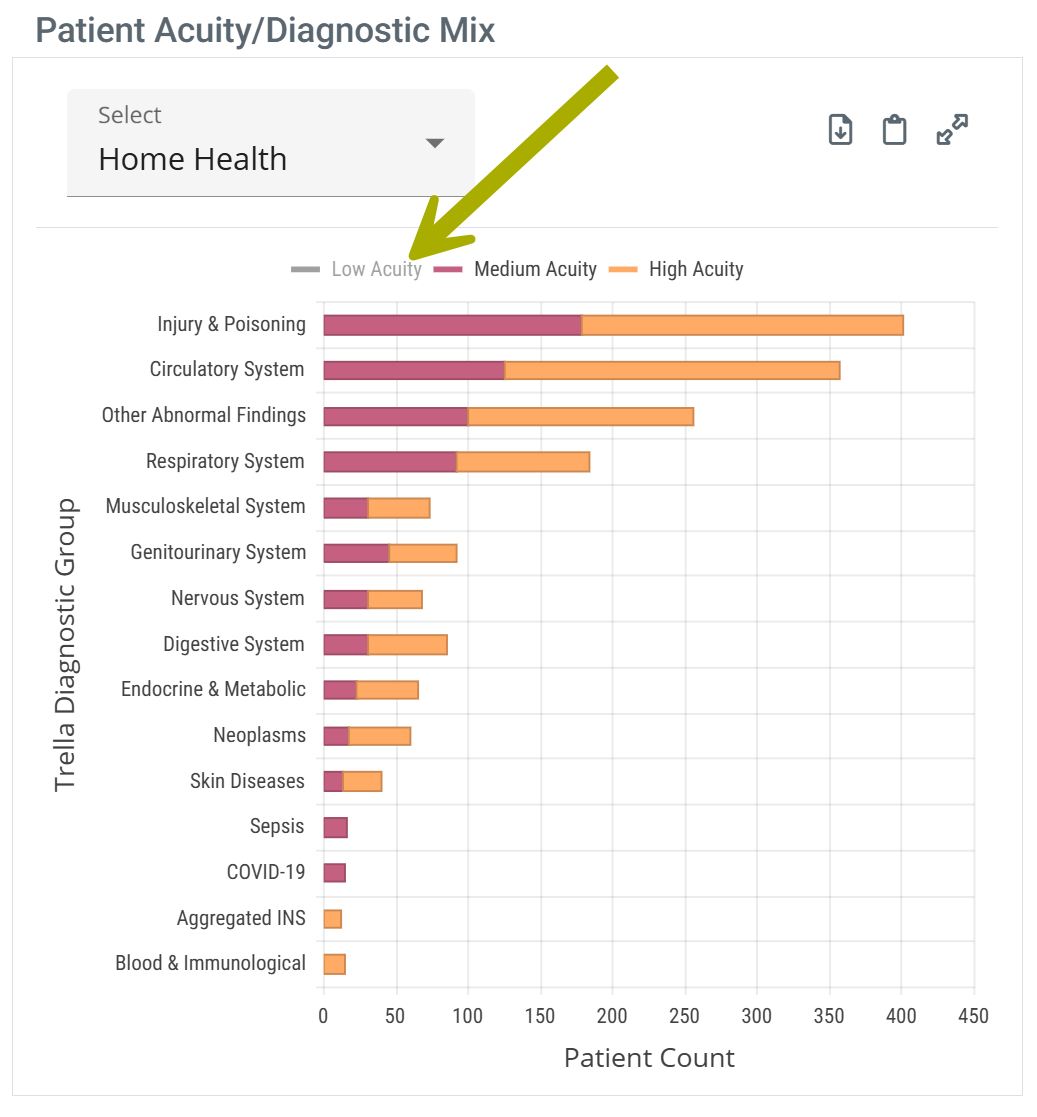Screen dimensions: 1037x1117
Task: Click Respiratory System high acuity segment
Action: point(523,462)
